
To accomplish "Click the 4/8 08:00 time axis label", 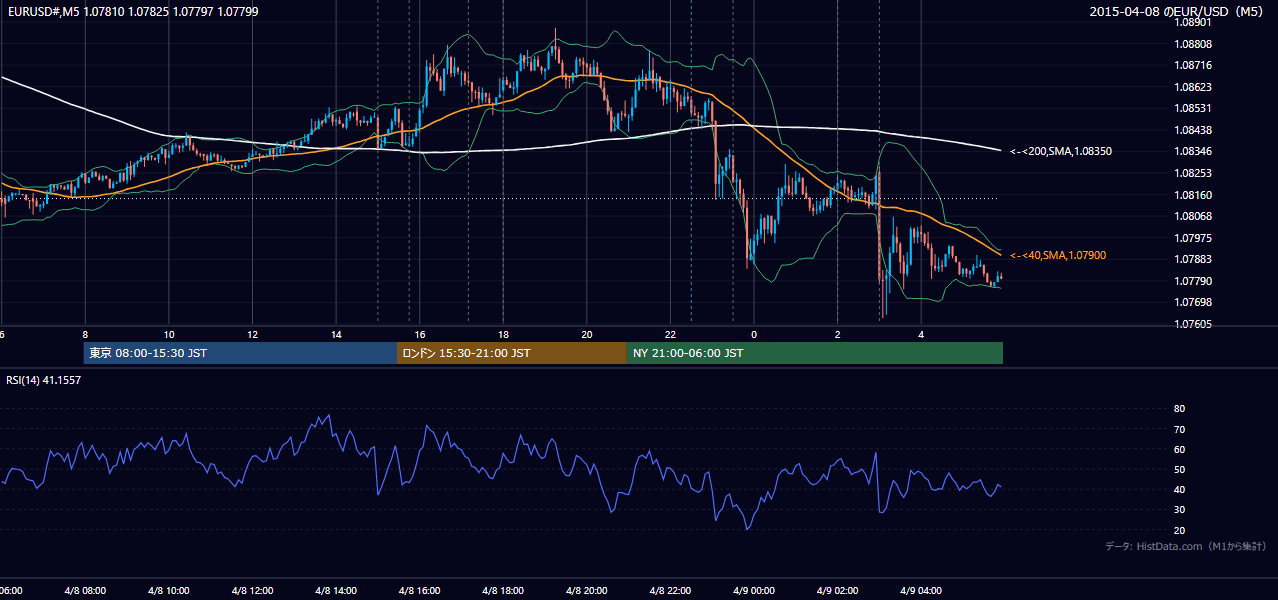I will tap(85, 590).
